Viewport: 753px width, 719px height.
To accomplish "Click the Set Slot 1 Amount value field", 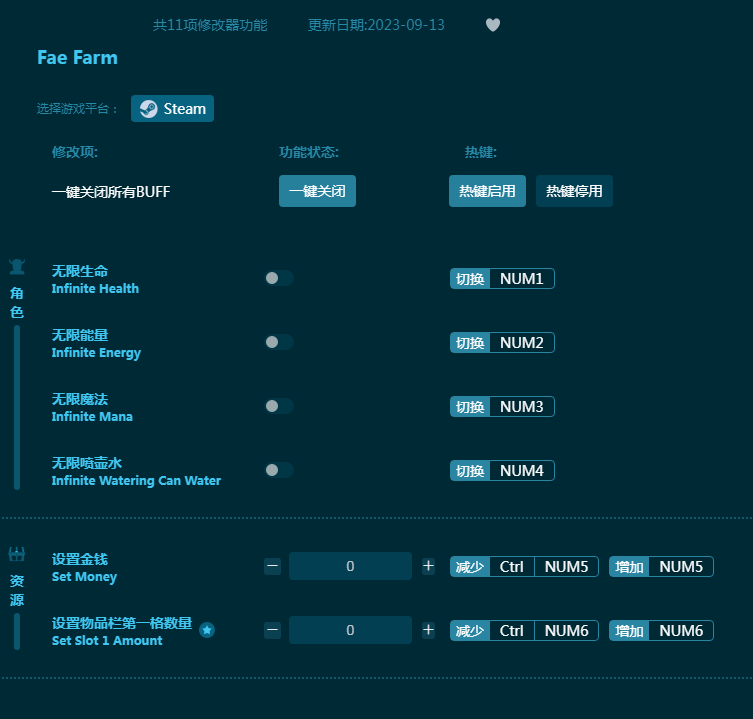I will [350, 630].
